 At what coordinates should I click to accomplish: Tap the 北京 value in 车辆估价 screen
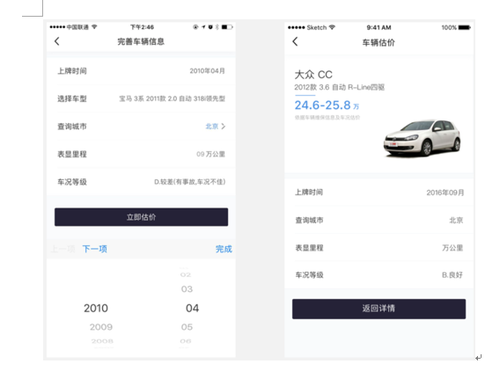(456, 220)
